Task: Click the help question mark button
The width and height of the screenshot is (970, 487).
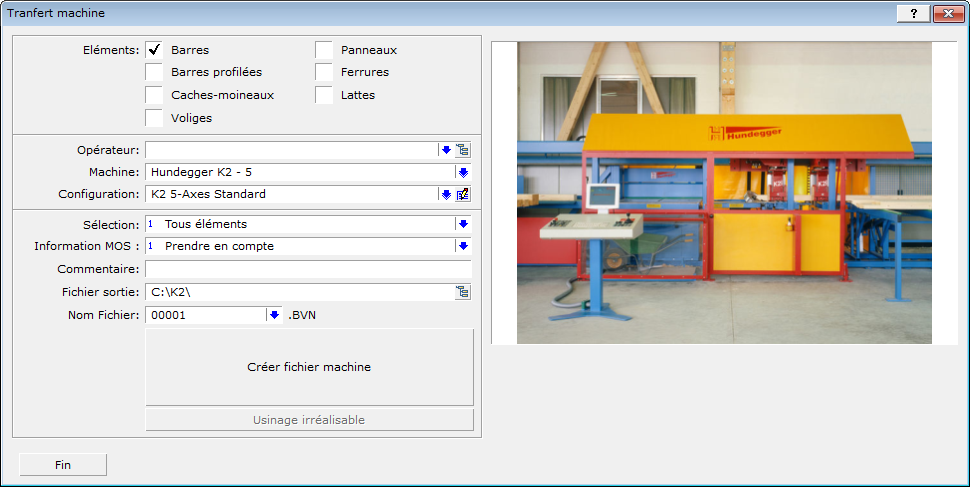Action: (x=912, y=13)
